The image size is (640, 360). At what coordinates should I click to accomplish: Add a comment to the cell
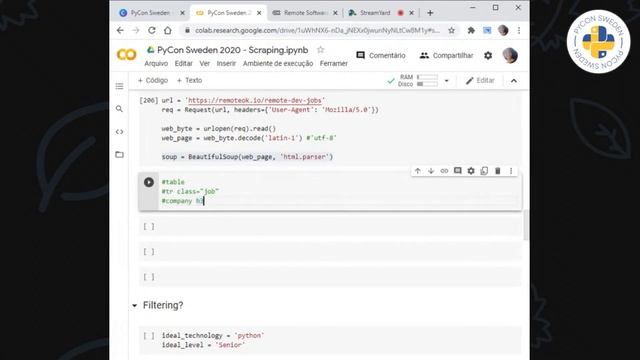[x=458, y=171]
